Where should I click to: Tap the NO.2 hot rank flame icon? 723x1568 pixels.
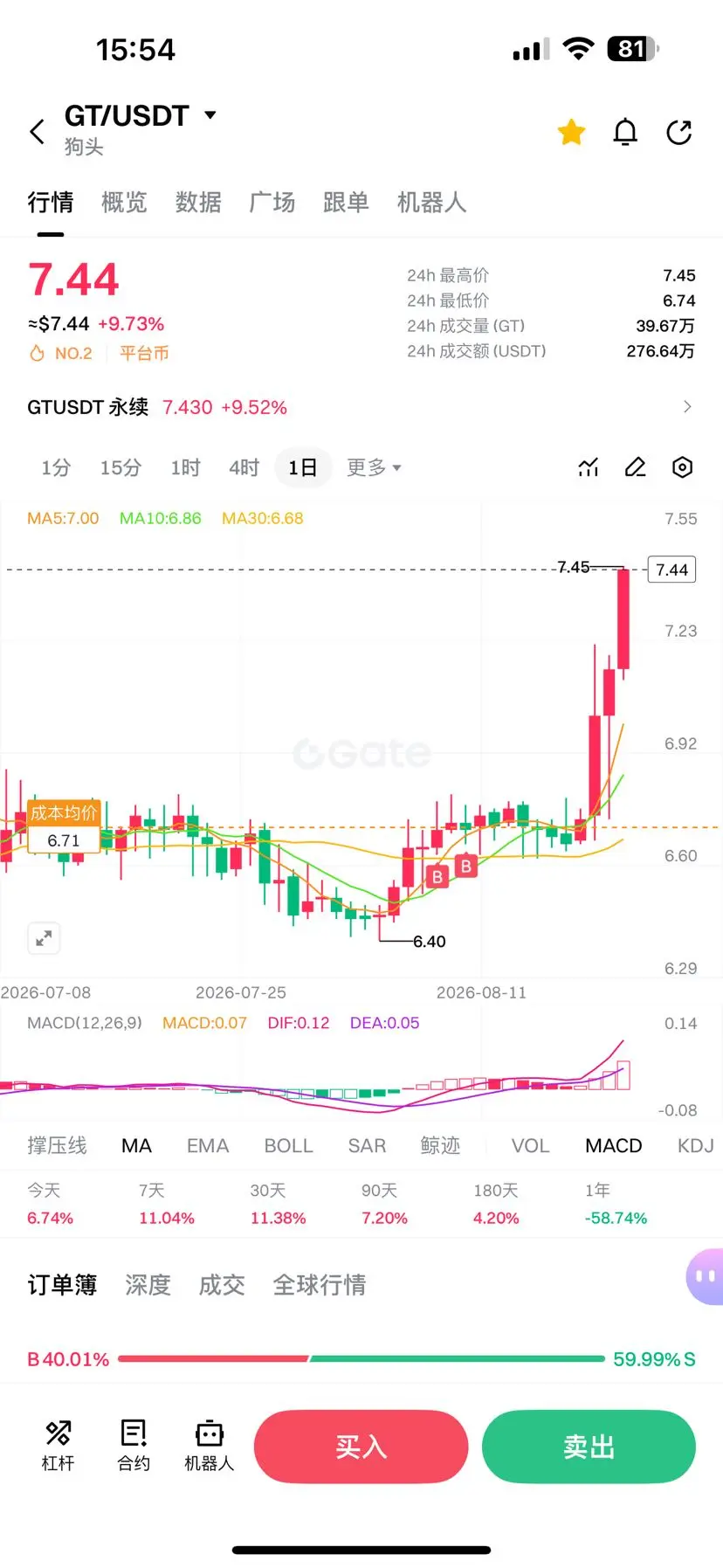pyautogui.click(x=37, y=353)
